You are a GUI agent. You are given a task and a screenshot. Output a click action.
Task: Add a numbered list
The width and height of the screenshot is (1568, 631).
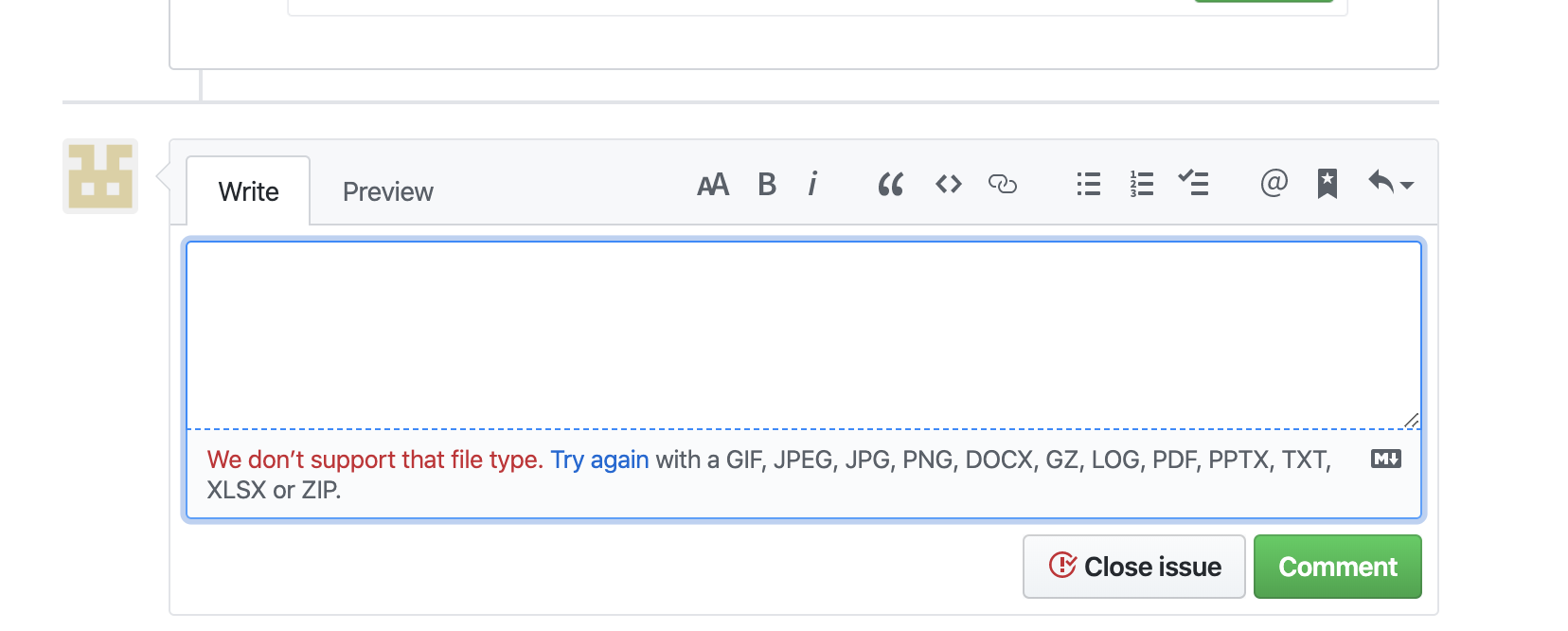1141,184
